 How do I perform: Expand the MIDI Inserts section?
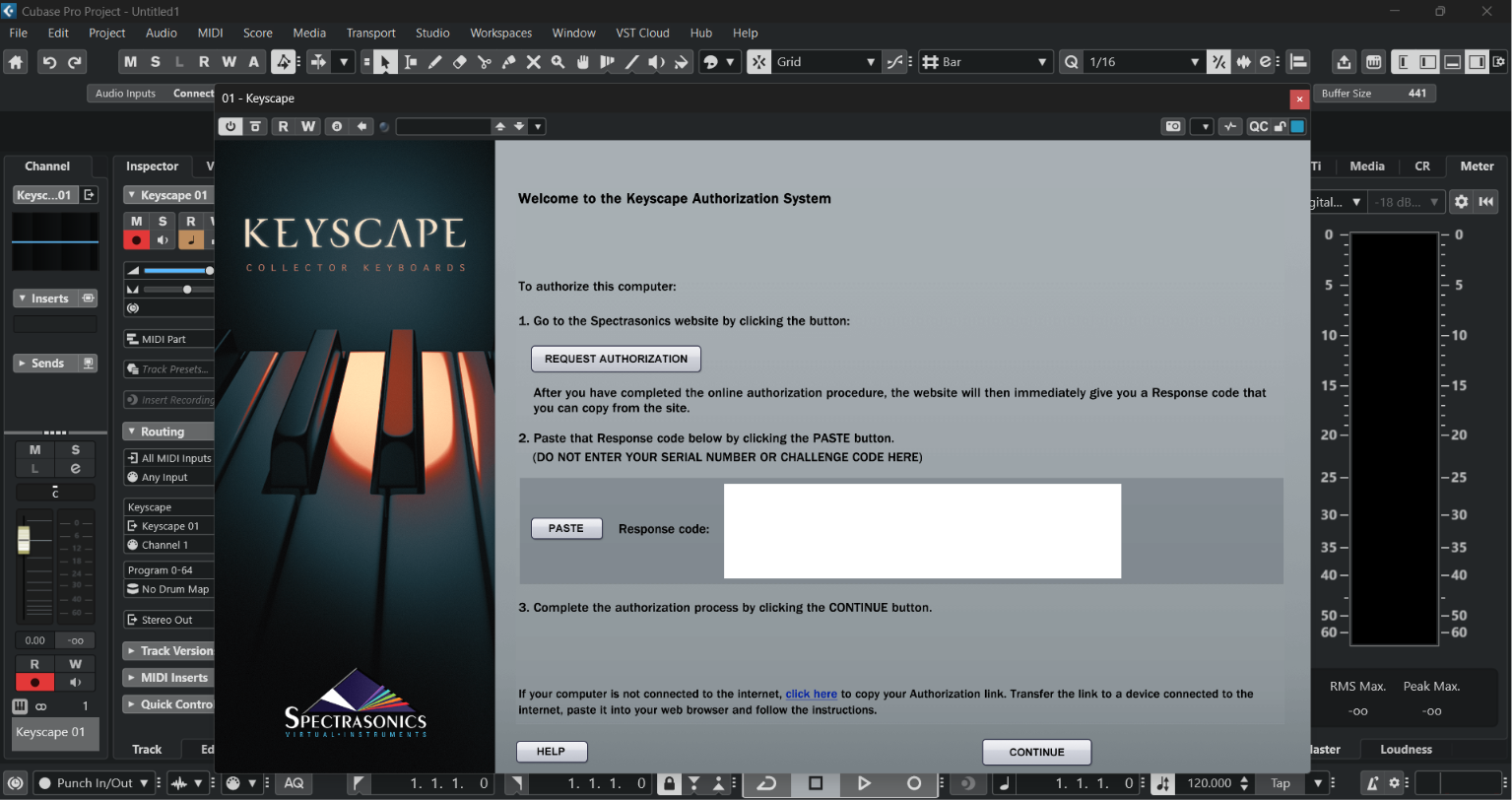click(x=168, y=678)
